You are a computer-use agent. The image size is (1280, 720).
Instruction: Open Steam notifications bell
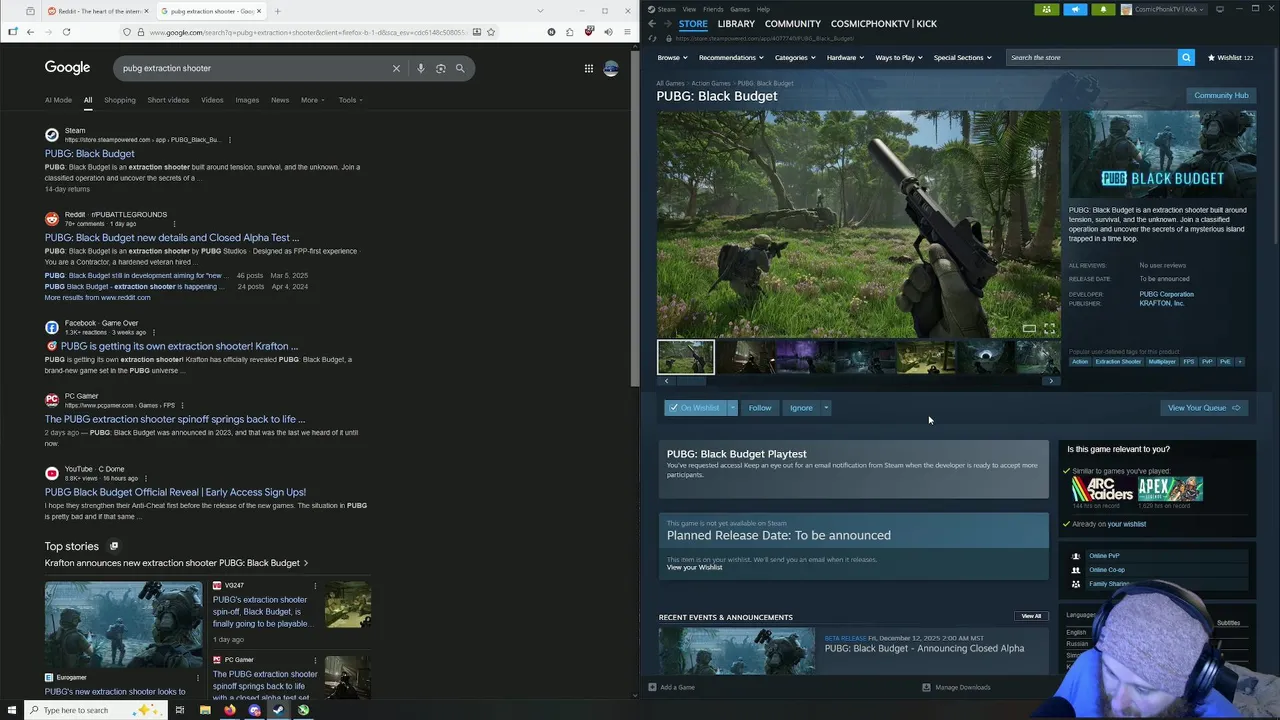[1103, 9]
